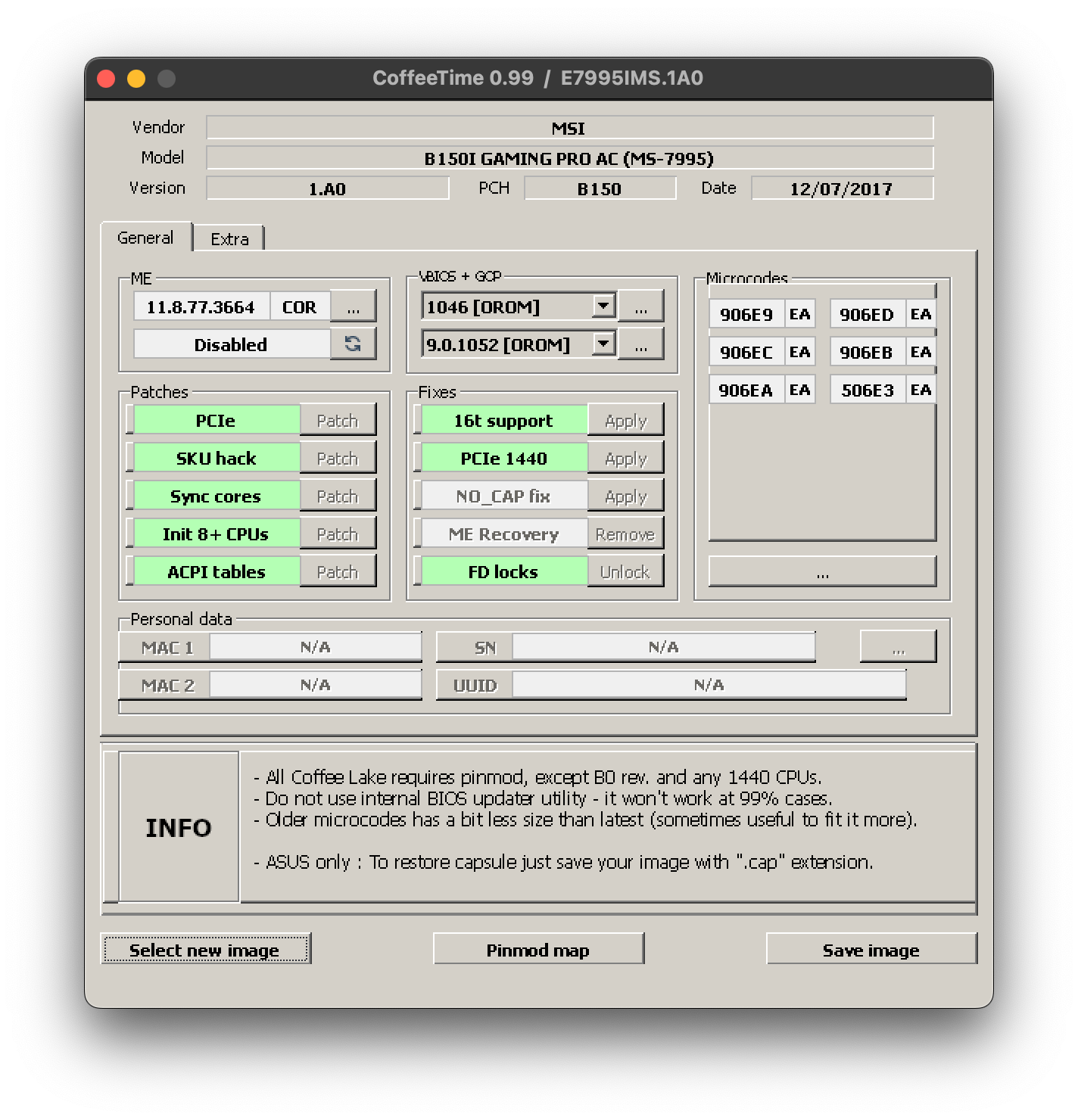Screen dimensions: 1078x1120
Task: Expand the 9.0.1052 [OROM] GOP dropdown
Action: pos(603,344)
